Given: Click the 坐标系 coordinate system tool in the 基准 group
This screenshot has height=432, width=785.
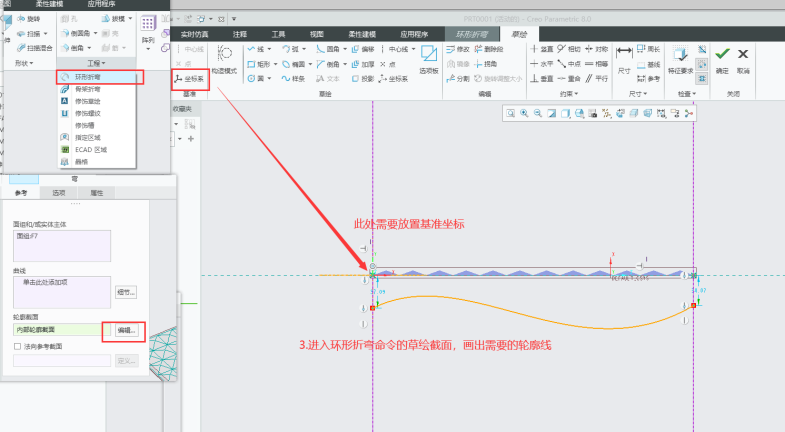Looking at the screenshot, I should point(191,78).
